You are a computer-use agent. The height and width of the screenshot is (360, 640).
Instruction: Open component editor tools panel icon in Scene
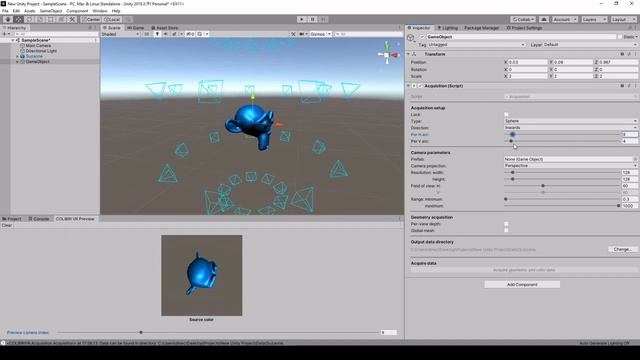[x=293, y=34]
